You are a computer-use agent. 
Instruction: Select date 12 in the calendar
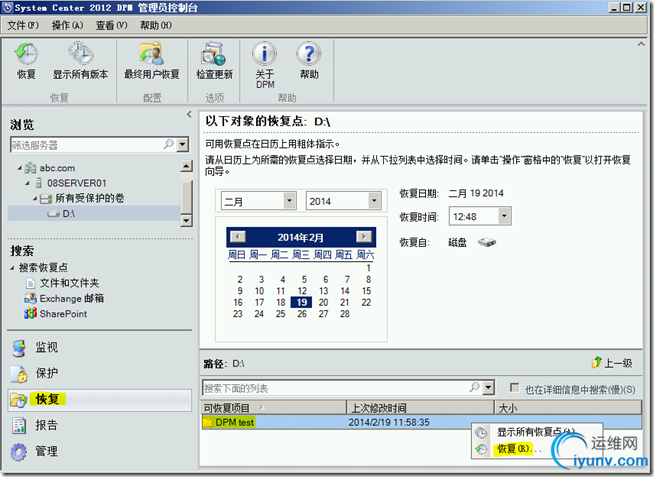[302, 291]
